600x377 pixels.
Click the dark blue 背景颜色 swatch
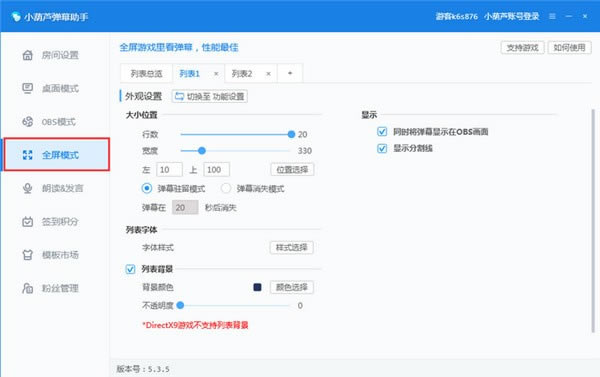pyautogui.click(x=258, y=287)
